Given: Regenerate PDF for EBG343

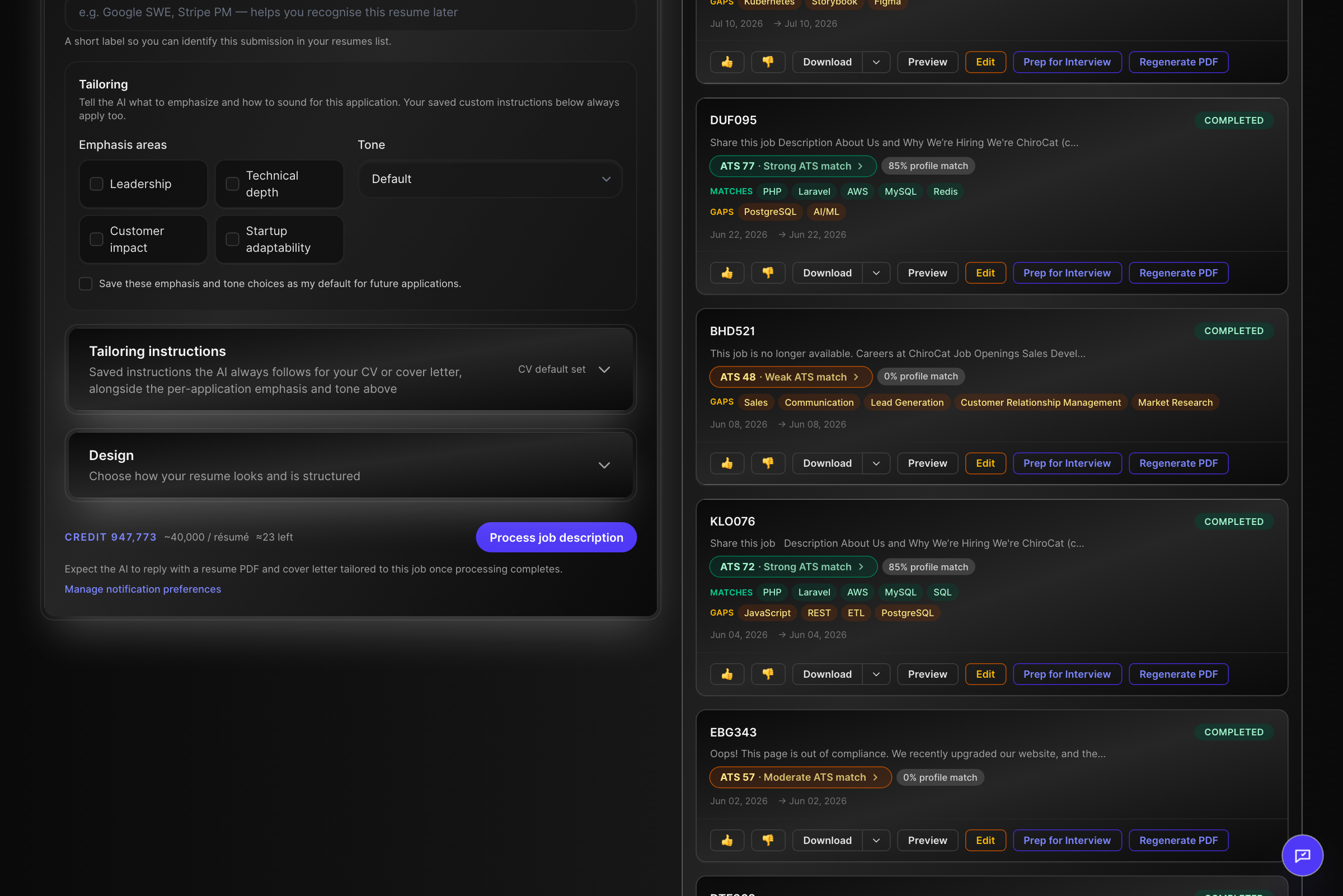Looking at the screenshot, I should [1178, 840].
